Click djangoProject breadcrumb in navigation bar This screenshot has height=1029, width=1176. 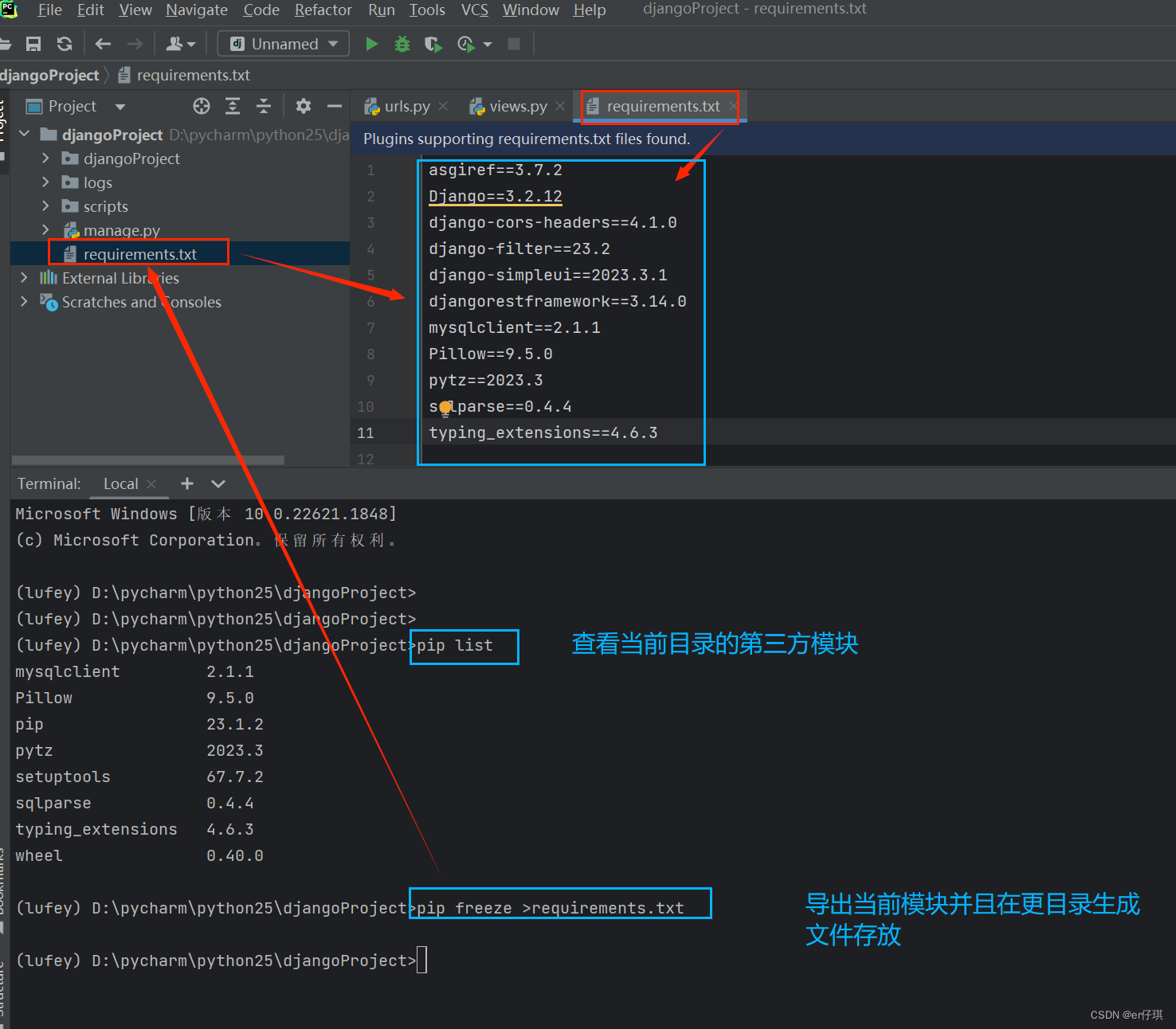click(x=49, y=75)
